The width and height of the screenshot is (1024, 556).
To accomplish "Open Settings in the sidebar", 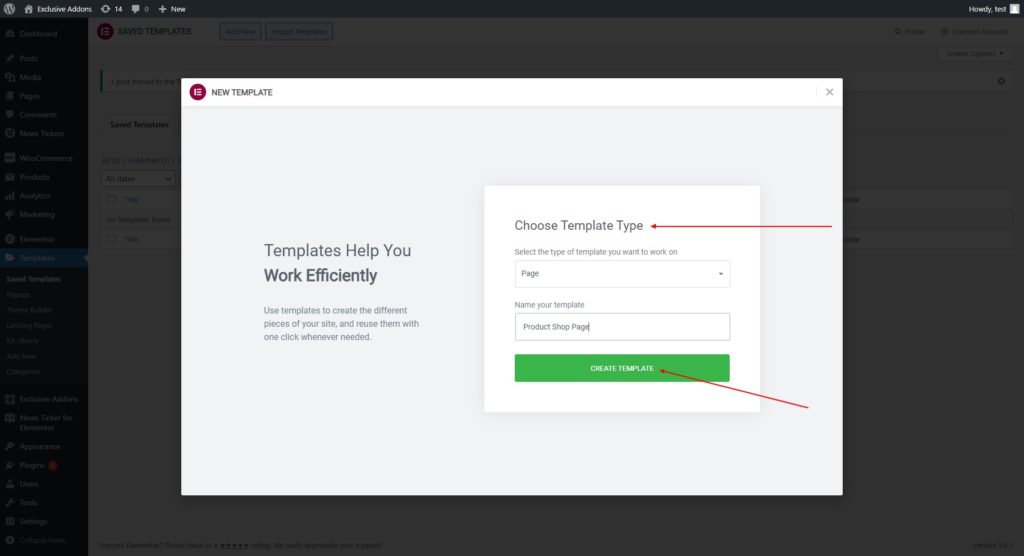I will (x=33, y=521).
